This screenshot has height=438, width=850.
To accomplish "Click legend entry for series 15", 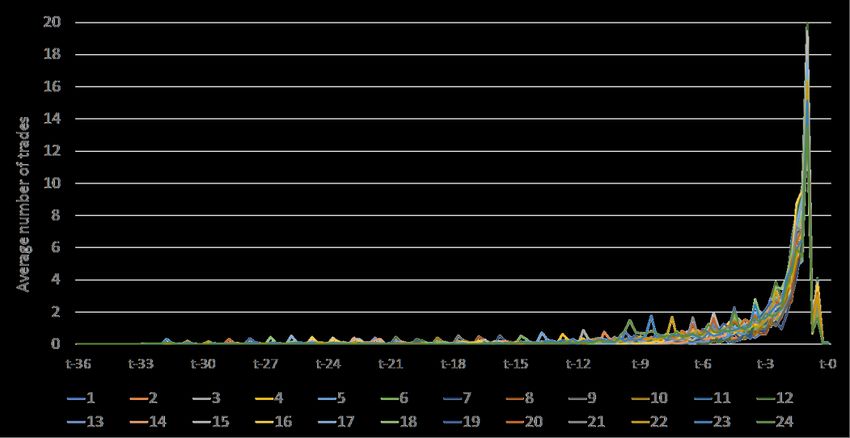I will pos(210,421).
